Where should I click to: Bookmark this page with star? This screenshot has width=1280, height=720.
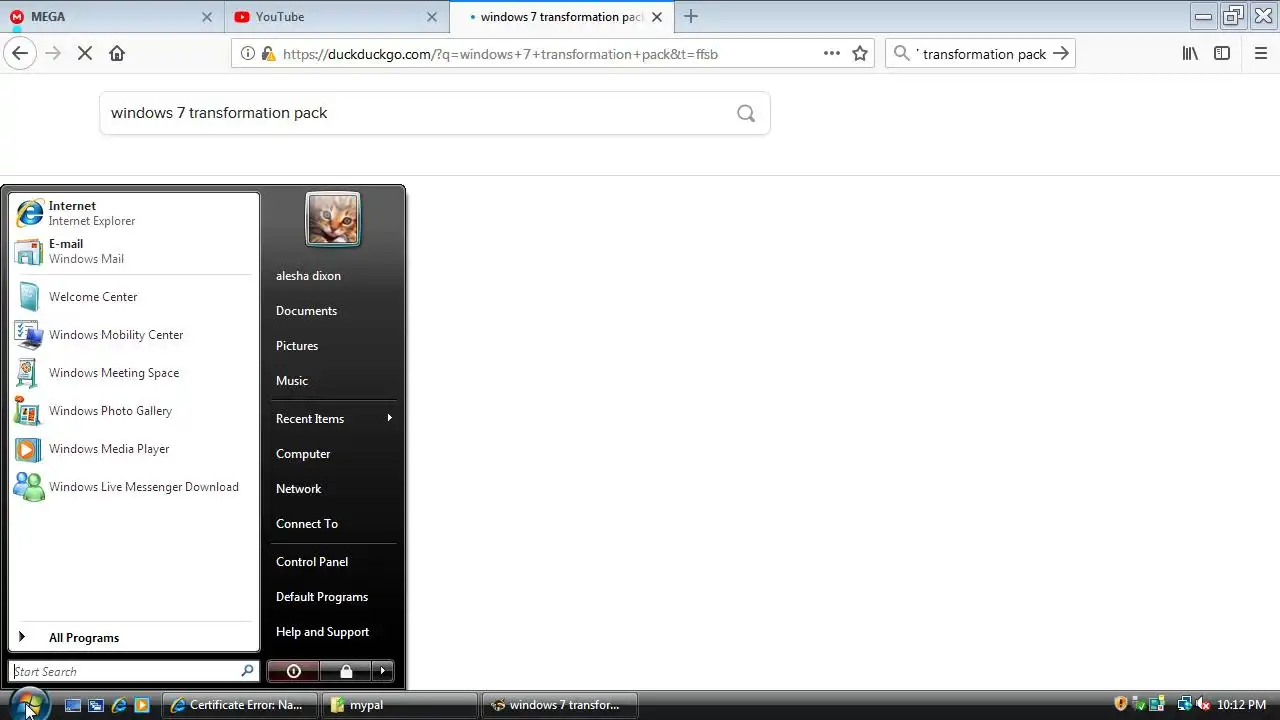pyautogui.click(x=860, y=54)
